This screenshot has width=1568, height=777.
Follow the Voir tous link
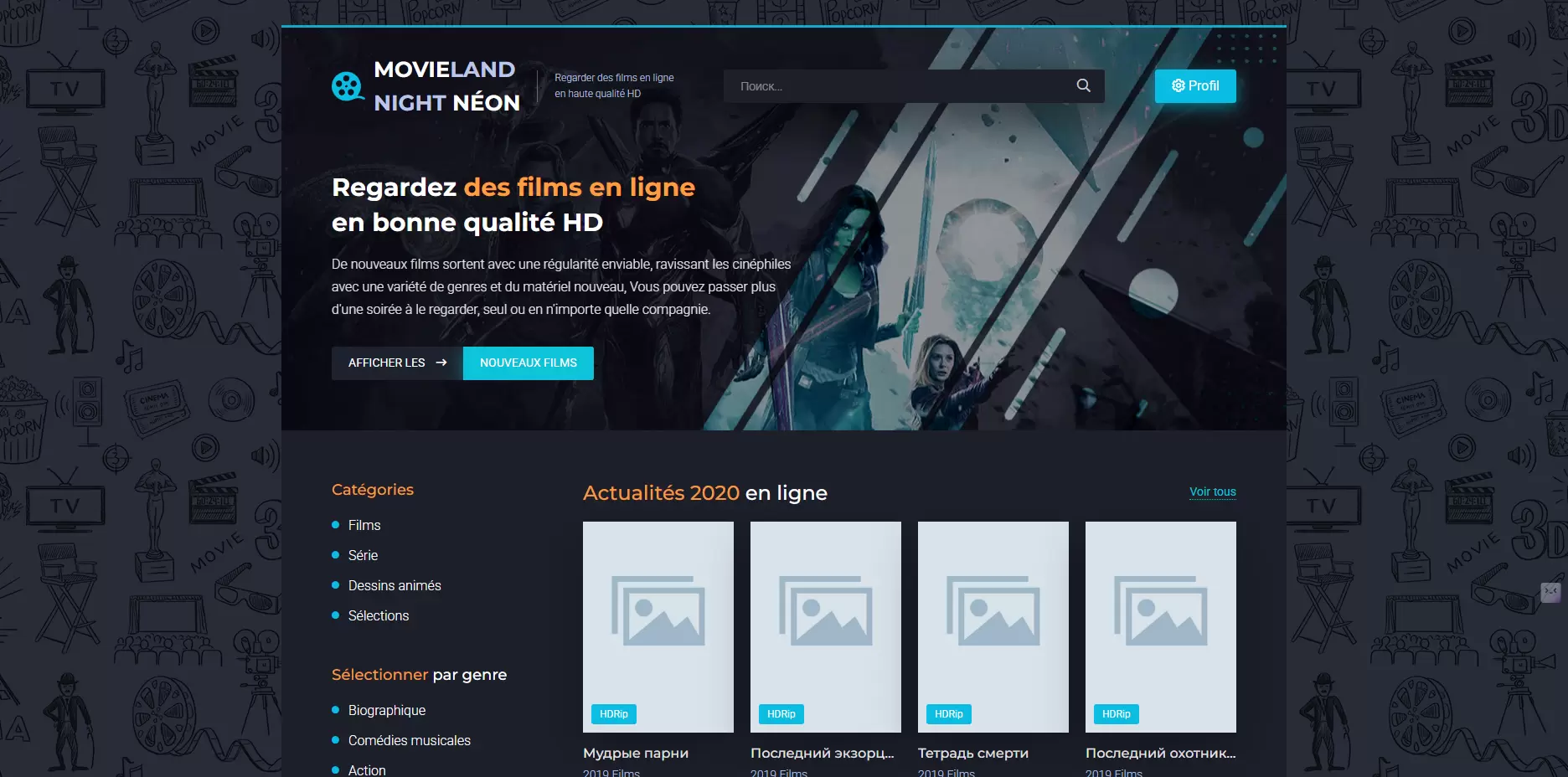pyautogui.click(x=1212, y=491)
